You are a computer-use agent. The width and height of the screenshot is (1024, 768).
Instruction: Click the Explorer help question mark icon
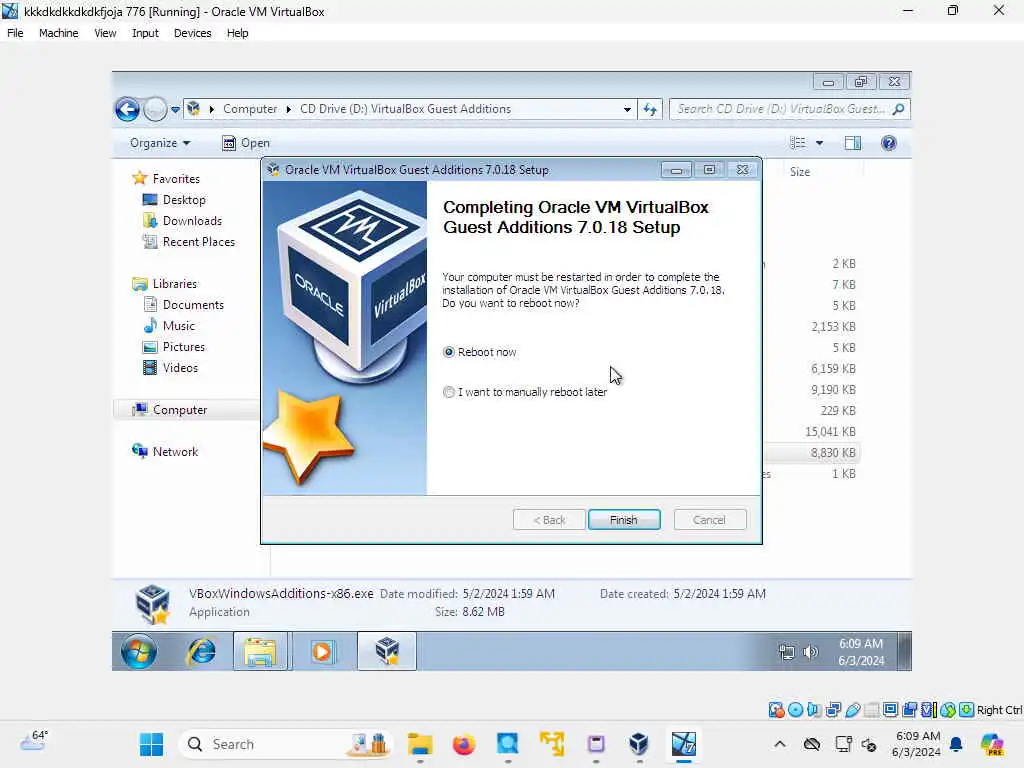[888, 143]
